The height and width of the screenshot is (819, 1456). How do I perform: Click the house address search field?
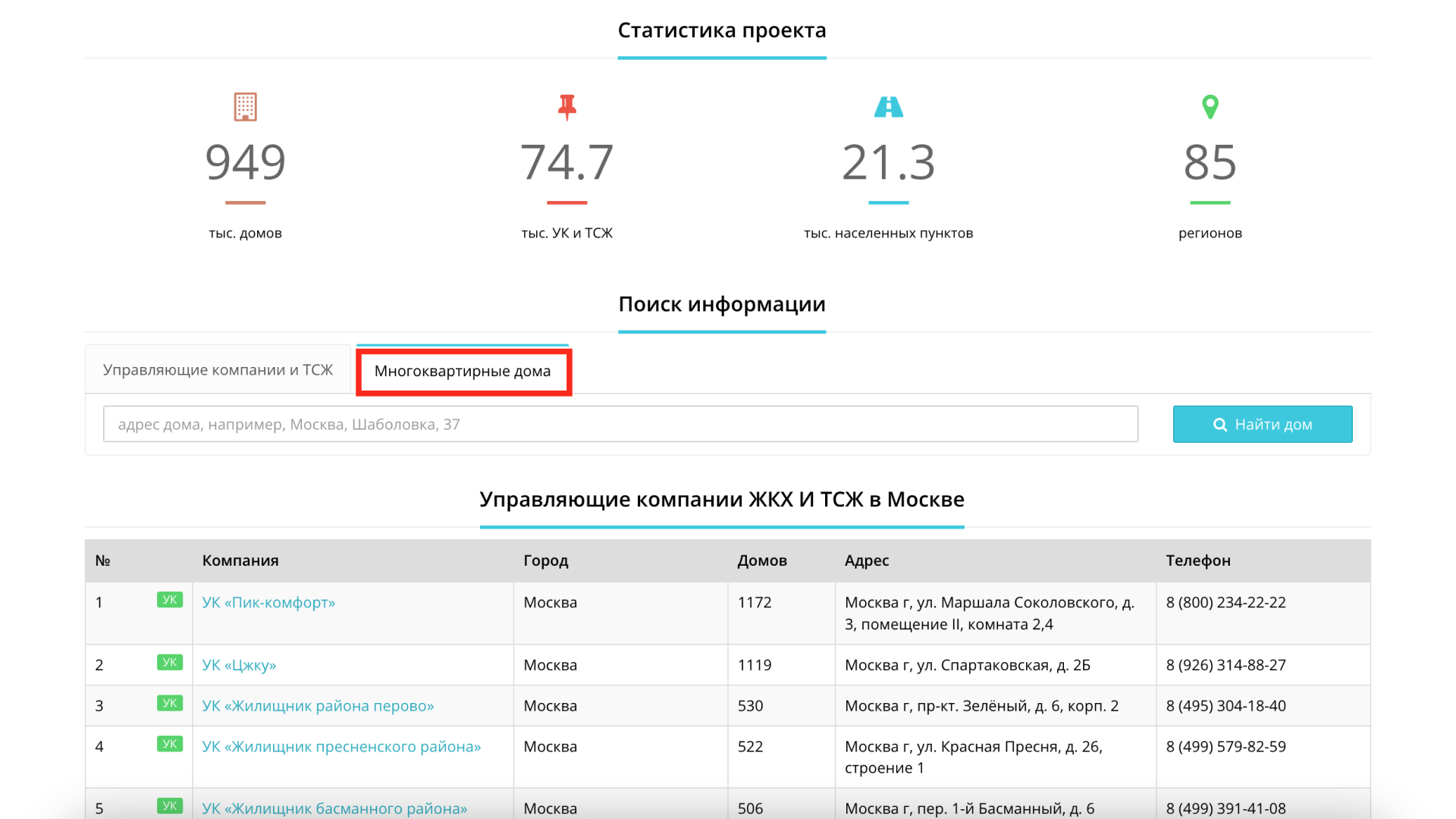(620, 424)
